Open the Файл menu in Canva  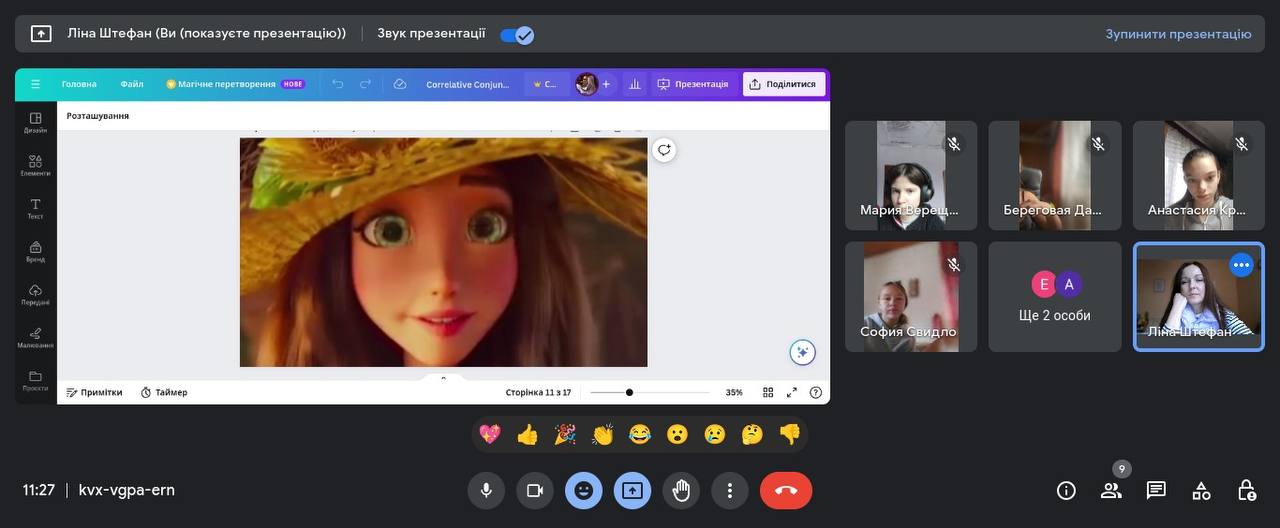point(132,84)
